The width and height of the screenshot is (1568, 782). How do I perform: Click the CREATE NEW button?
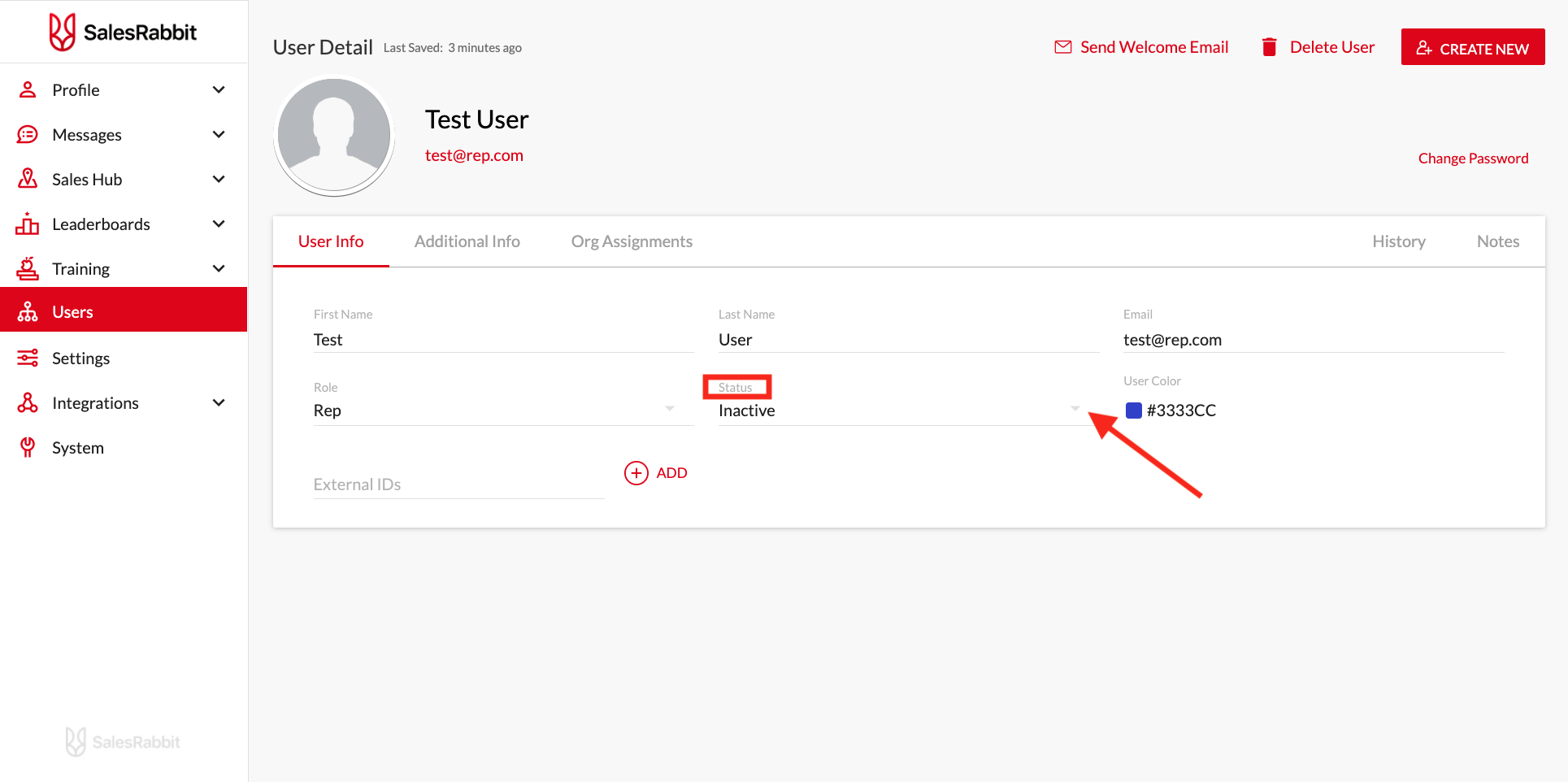point(1473,47)
